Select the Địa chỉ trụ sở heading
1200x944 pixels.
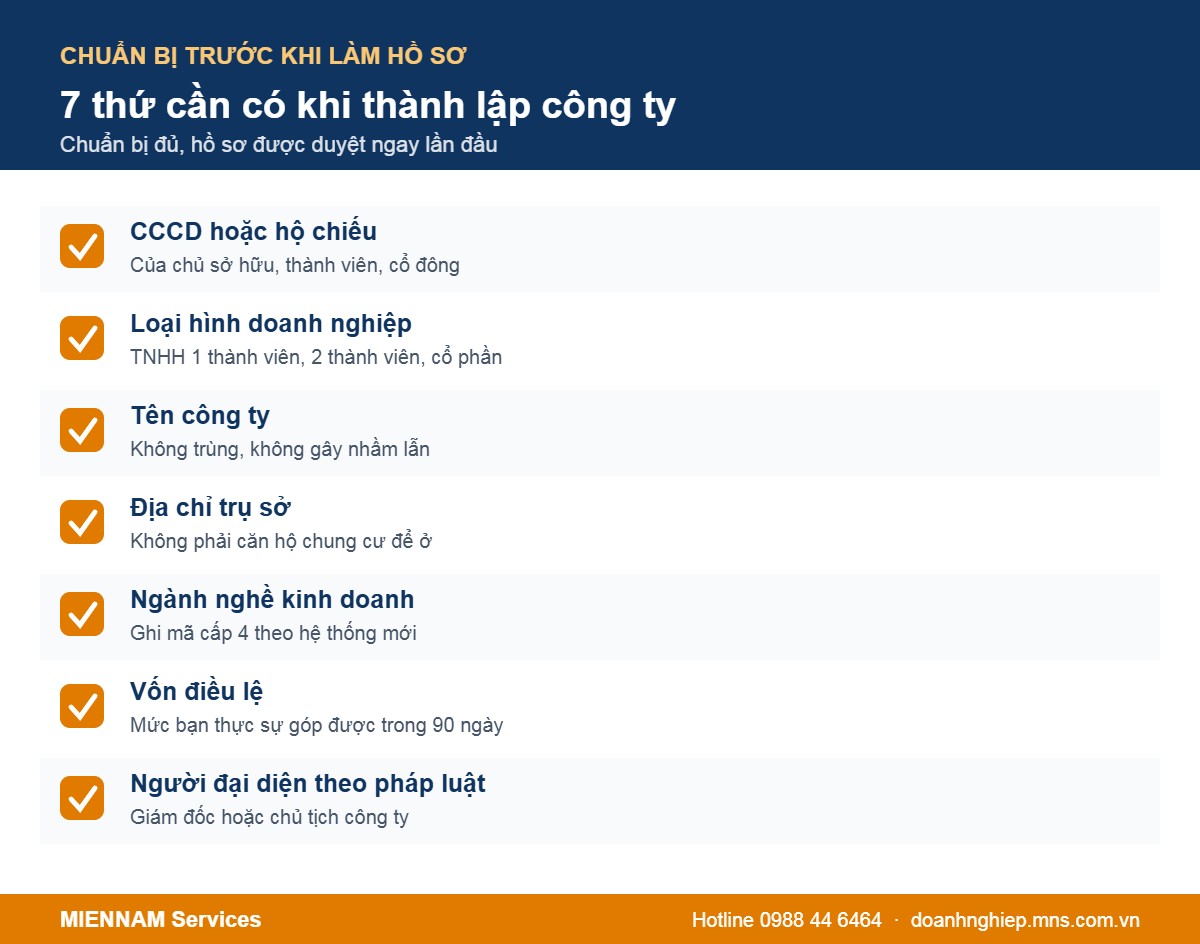(211, 508)
